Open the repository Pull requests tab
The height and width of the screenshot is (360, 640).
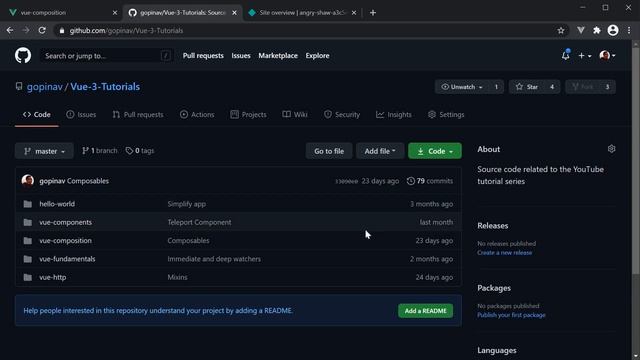pyautogui.click(x=138, y=115)
